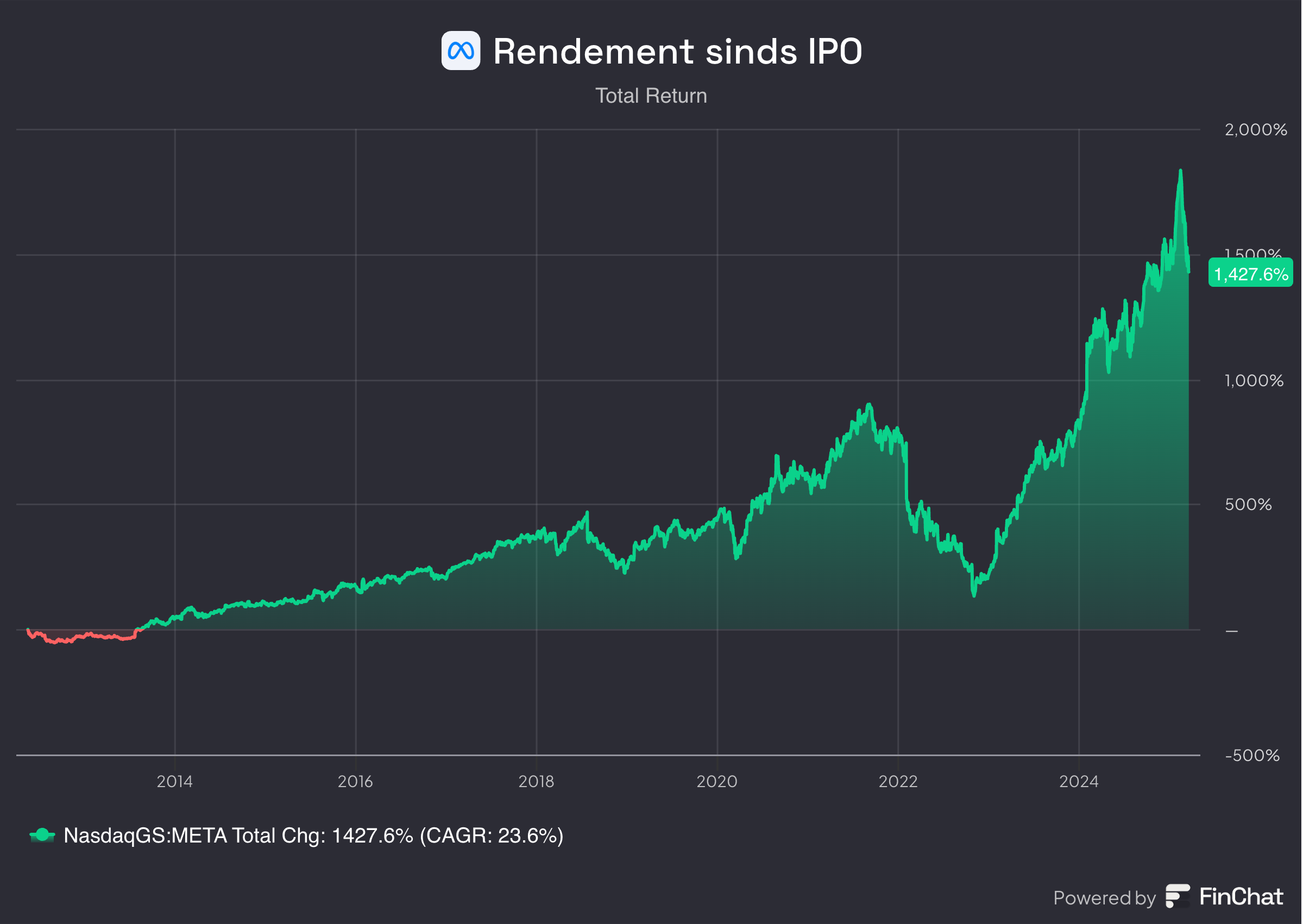Click the 500% y-axis label
This screenshot has width=1303, height=924.
[x=1248, y=504]
